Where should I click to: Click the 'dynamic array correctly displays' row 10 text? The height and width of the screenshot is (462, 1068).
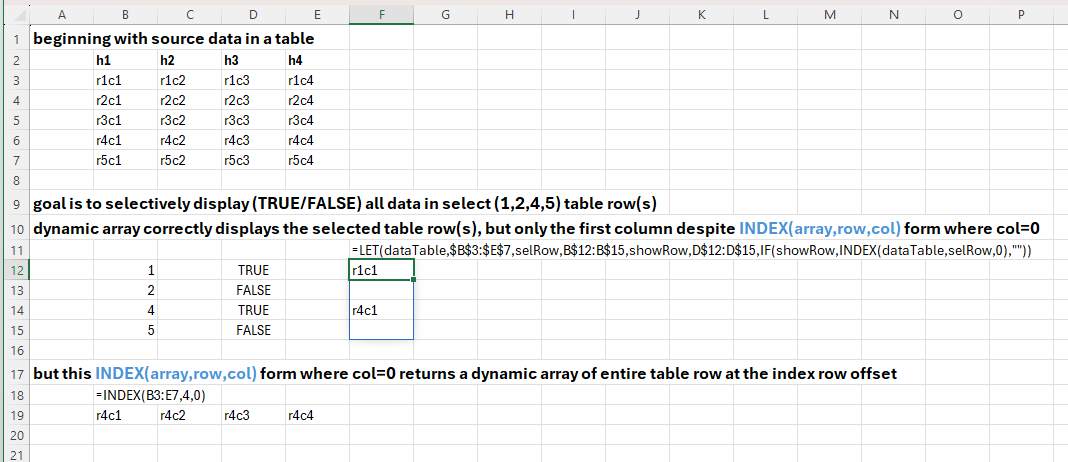pyautogui.click(x=537, y=228)
